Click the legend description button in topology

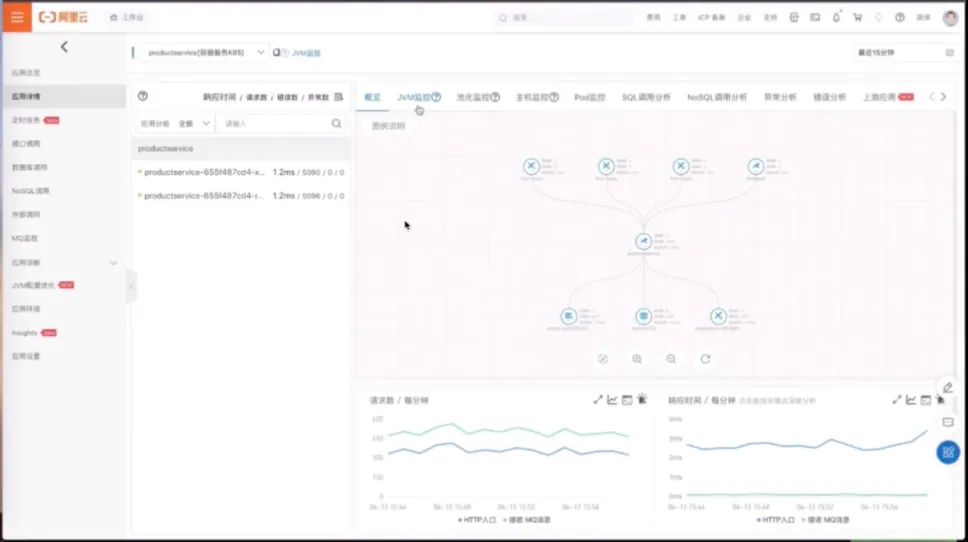[x=388, y=126]
